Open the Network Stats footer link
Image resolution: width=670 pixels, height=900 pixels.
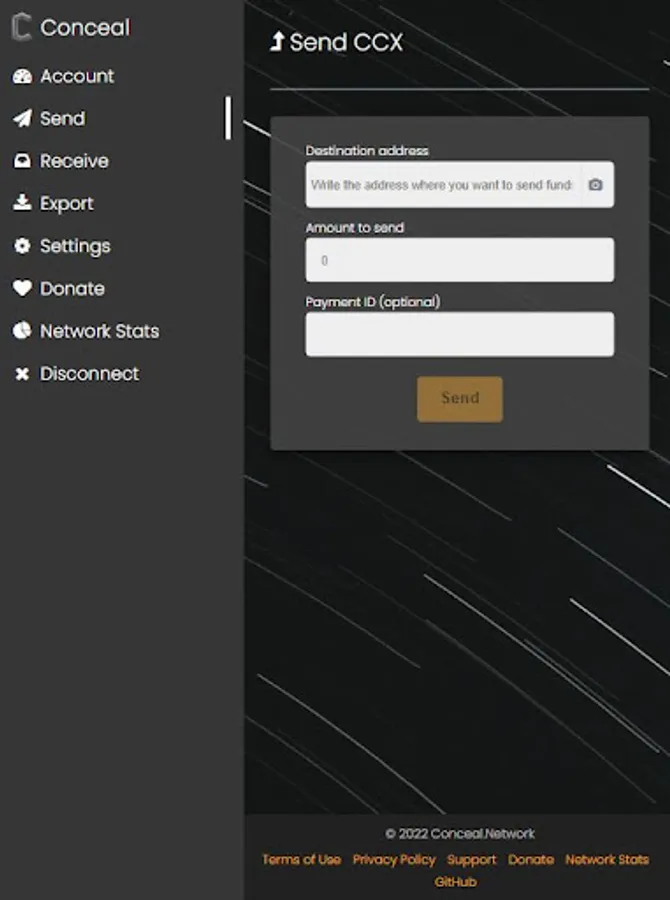[x=607, y=859]
